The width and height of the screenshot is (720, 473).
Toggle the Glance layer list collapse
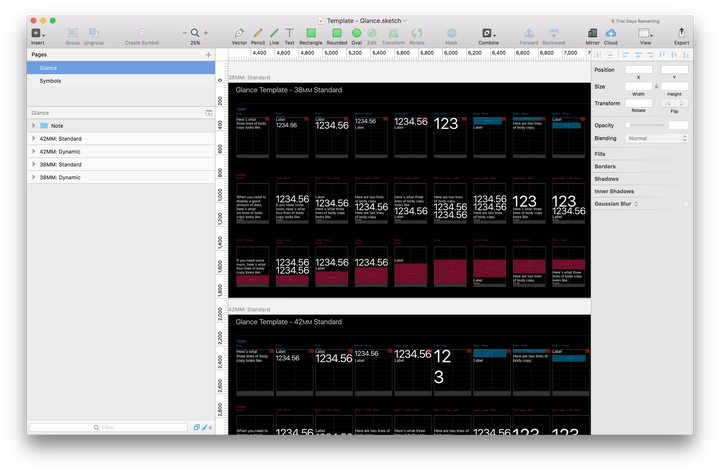pos(208,113)
